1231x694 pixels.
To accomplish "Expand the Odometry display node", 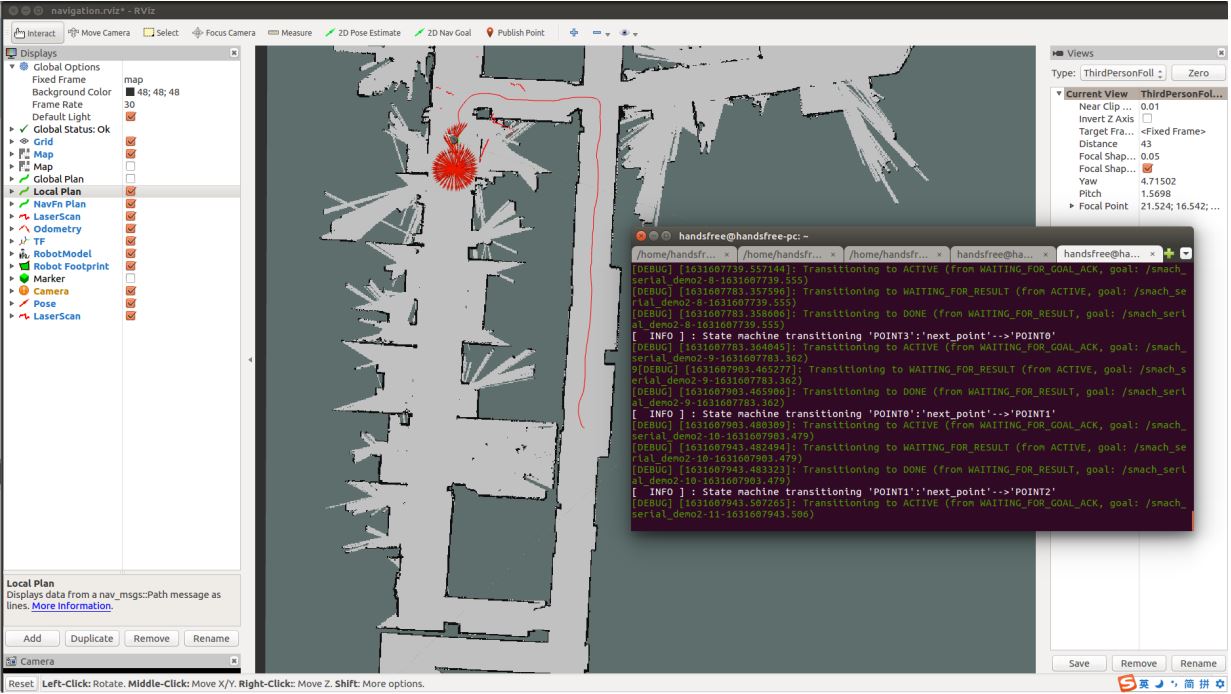I will coord(12,229).
